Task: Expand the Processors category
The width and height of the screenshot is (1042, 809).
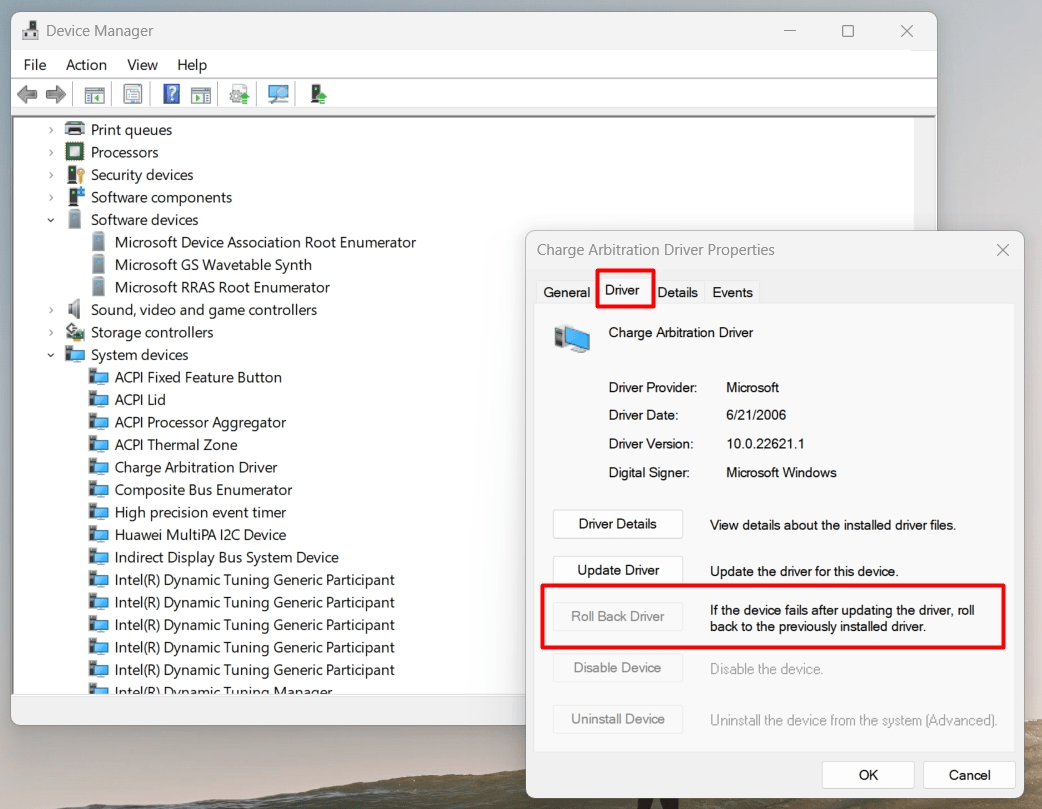Action: coord(51,152)
